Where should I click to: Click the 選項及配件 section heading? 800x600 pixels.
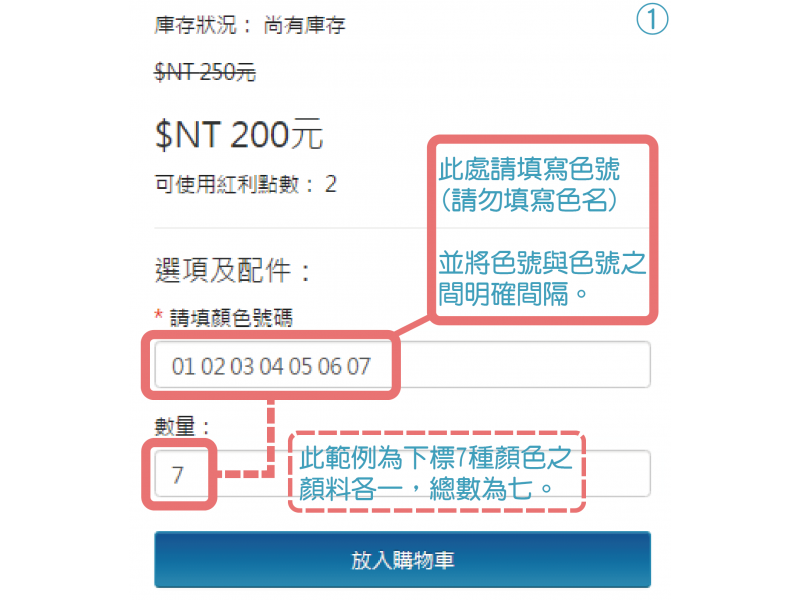232,270
